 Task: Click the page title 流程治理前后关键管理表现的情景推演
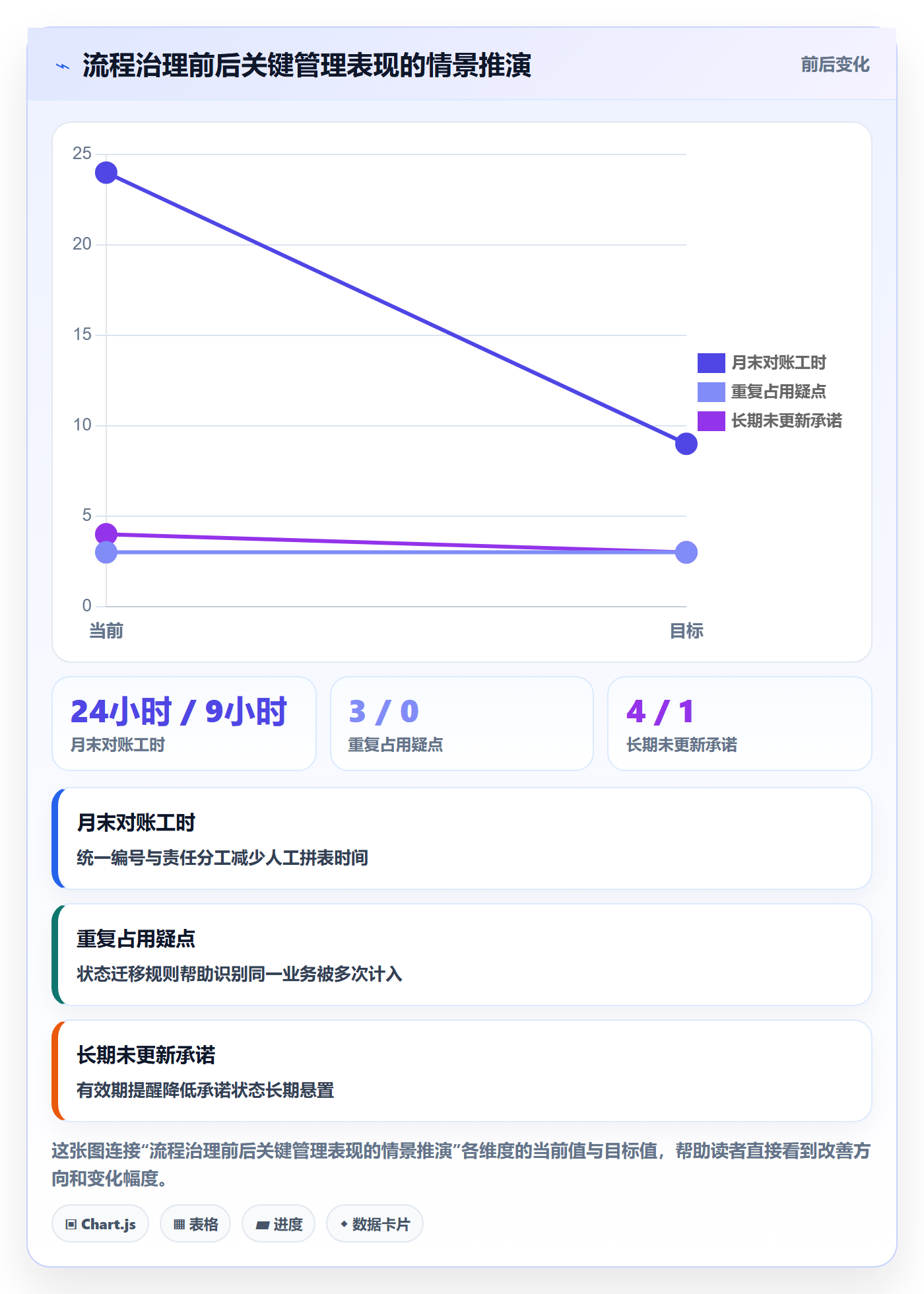point(307,65)
